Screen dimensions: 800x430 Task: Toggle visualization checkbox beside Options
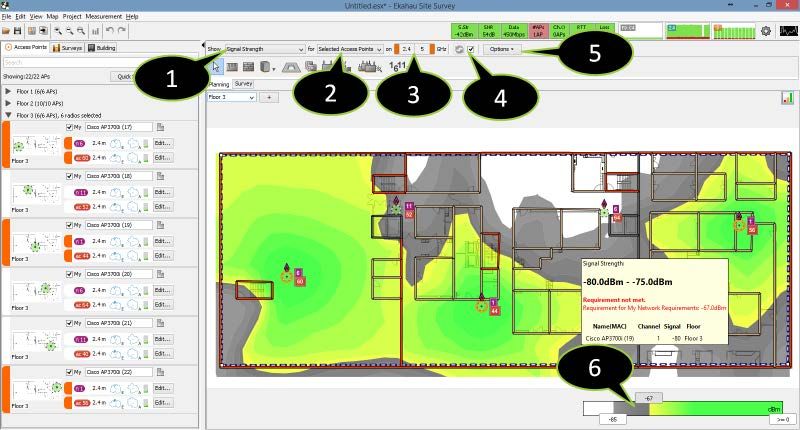click(471, 49)
